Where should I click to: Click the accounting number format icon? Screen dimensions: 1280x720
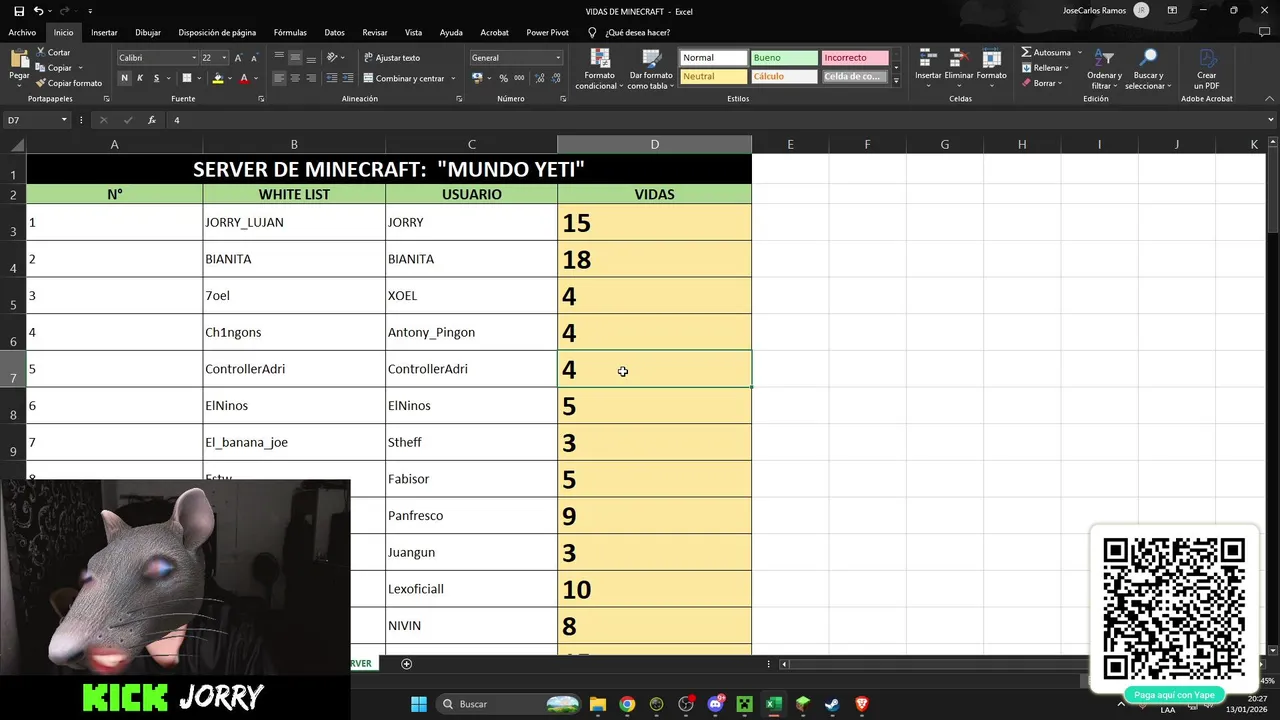[477, 78]
